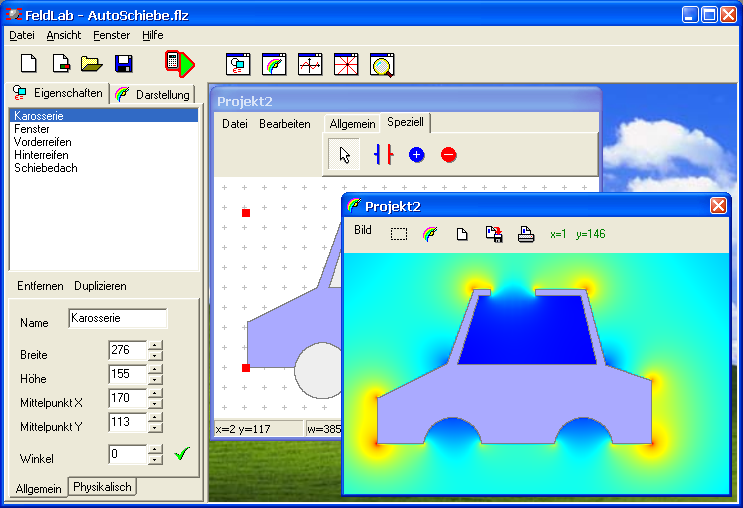Viewport: 743px width, 508px height.
Task: Click the front wheel circle in editor
Action: pos(318,371)
